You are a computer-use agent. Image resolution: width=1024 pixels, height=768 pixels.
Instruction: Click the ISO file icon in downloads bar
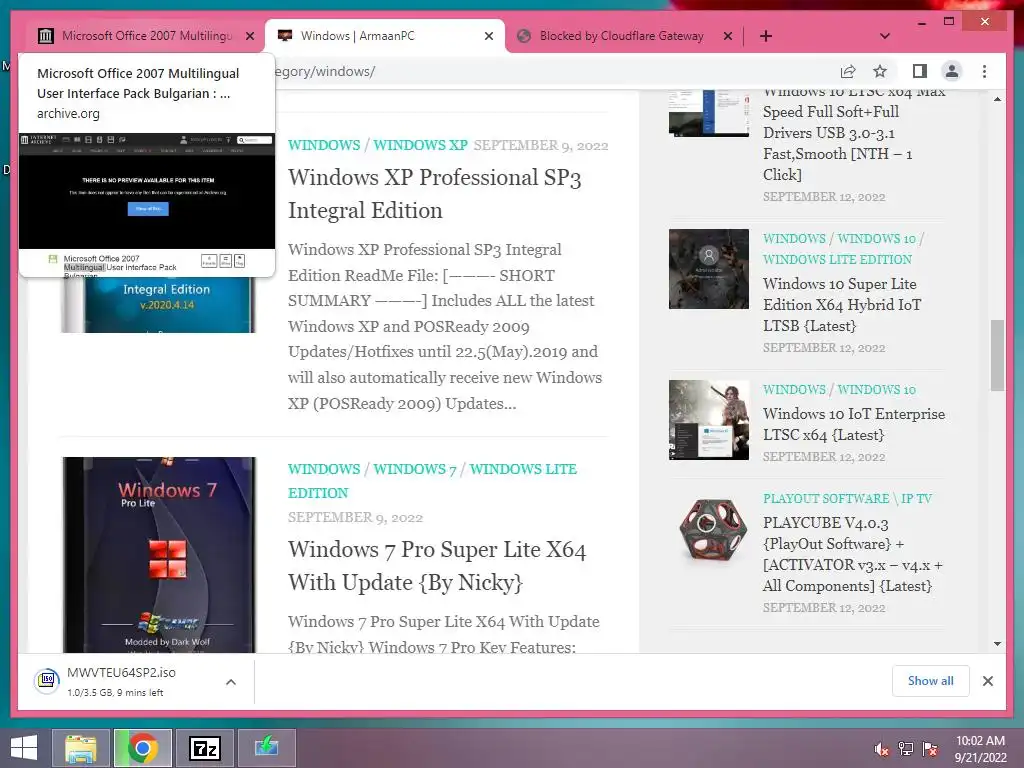coord(47,681)
